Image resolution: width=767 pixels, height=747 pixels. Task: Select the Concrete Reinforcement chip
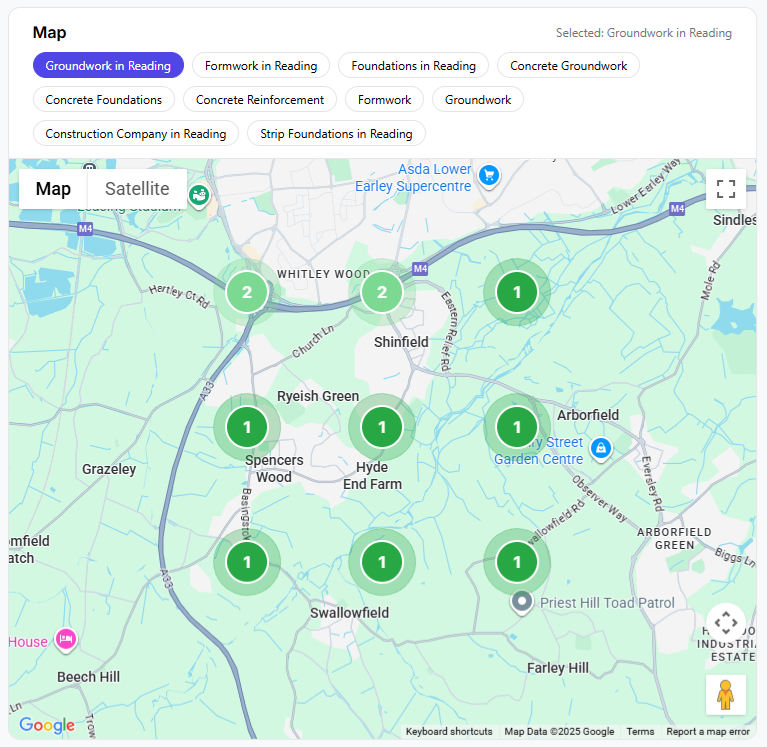[x=260, y=100]
